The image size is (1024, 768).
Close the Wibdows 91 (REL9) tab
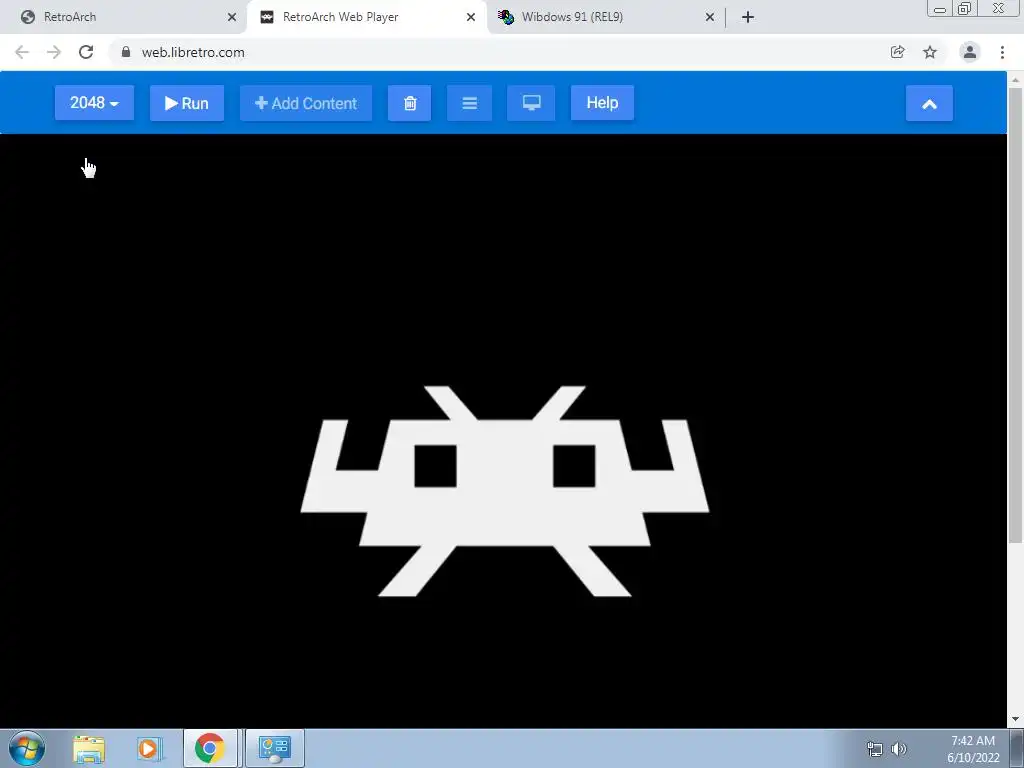pyautogui.click(x=710, y=17)
